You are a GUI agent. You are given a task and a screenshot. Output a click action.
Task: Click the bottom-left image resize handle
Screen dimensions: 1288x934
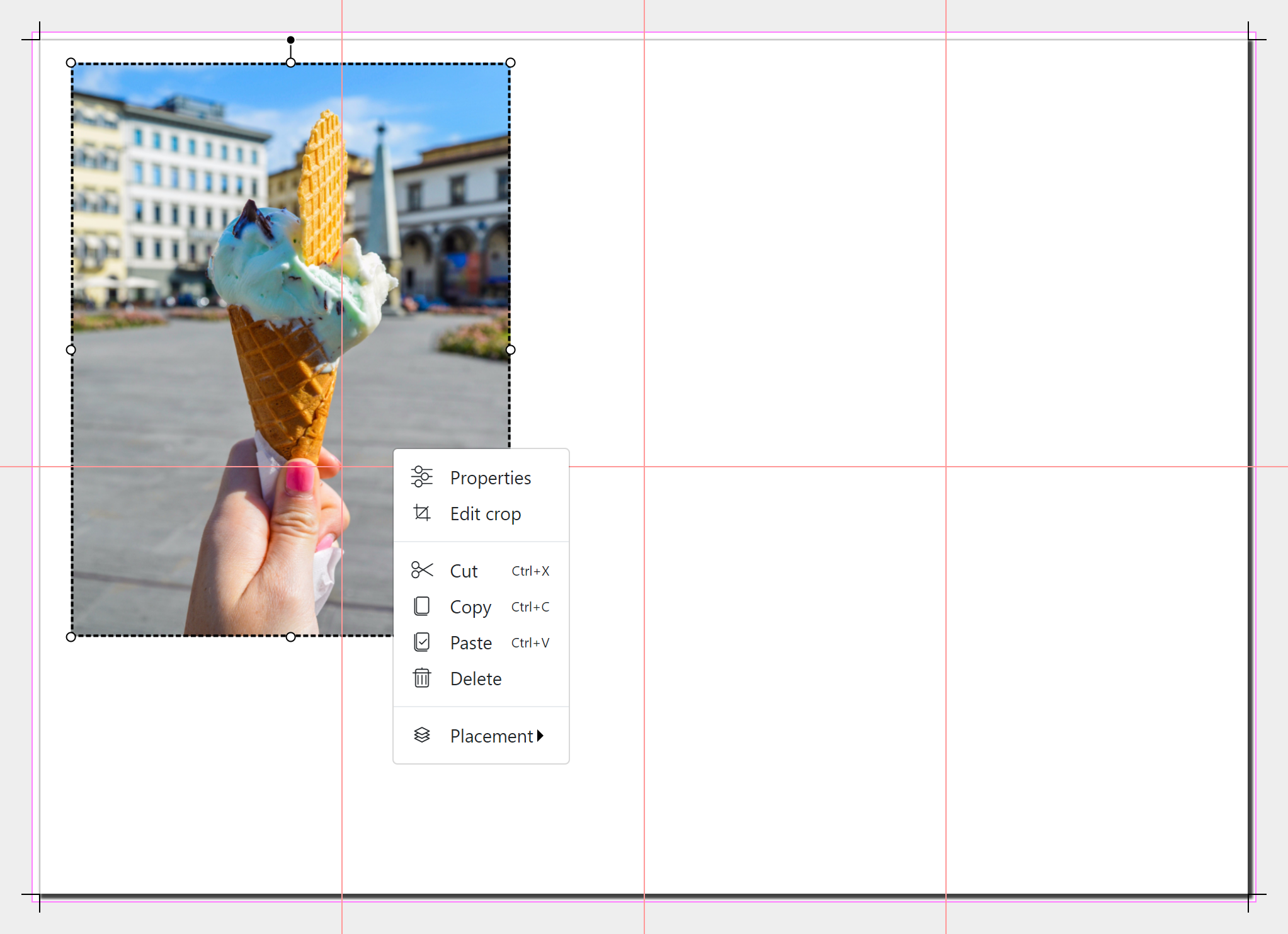pos(71,637)
